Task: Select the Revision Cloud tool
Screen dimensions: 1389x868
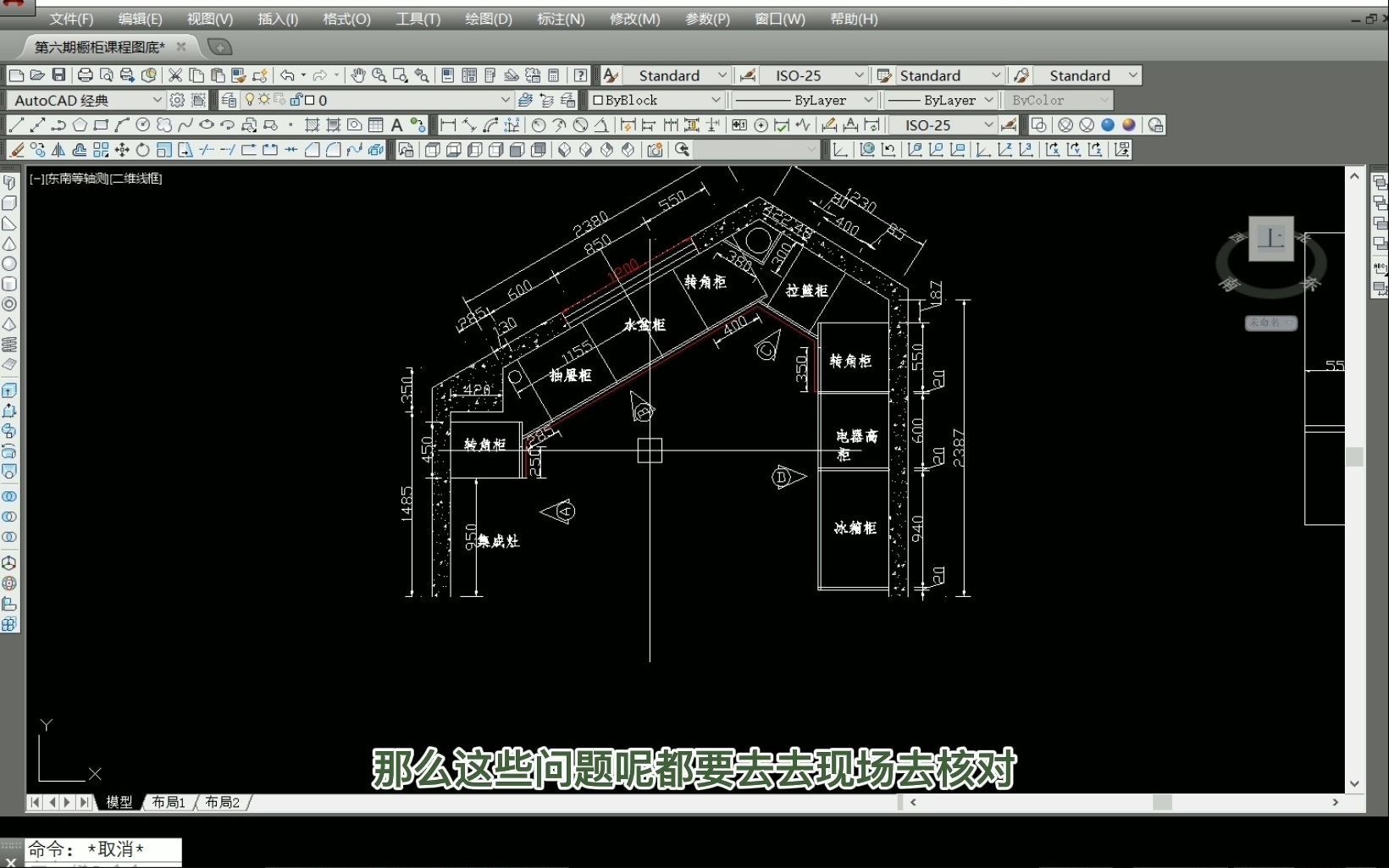Action: pos(164,125)
